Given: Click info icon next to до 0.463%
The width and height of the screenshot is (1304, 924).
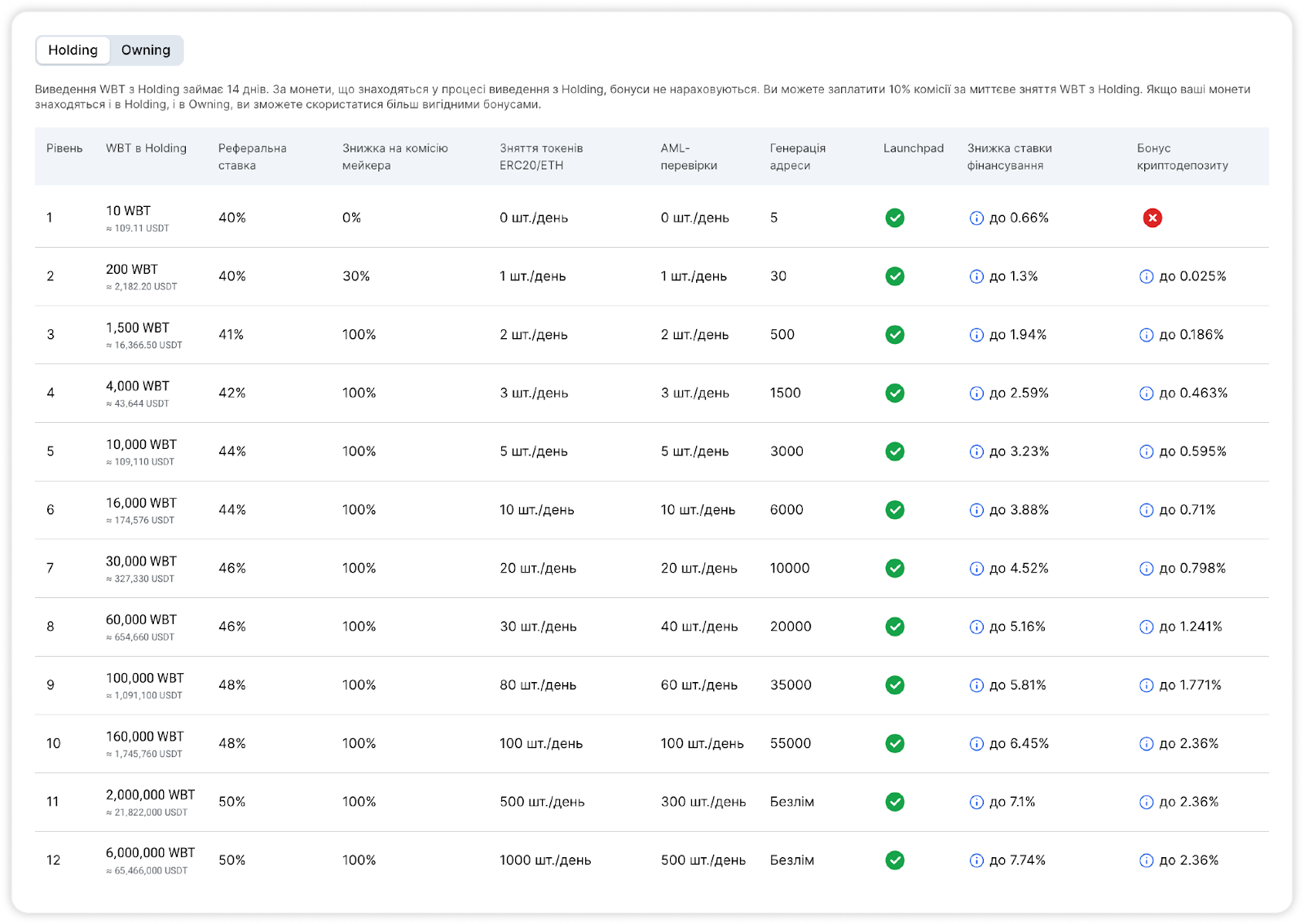Looking at the screenshot, I should [x=1146, y=394].
